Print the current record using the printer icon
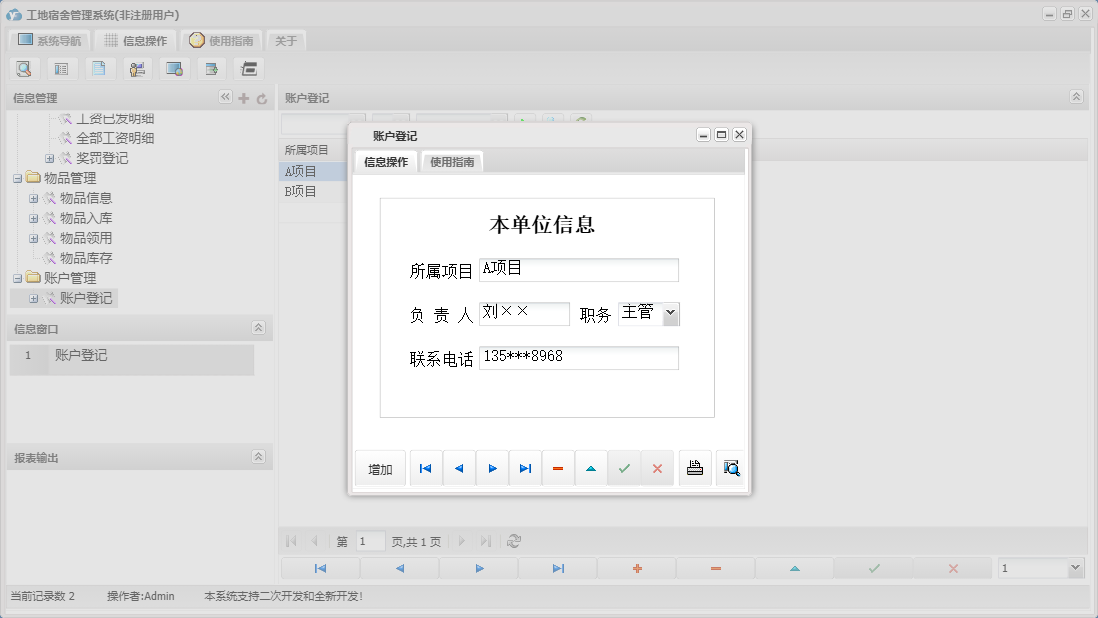 695,468
